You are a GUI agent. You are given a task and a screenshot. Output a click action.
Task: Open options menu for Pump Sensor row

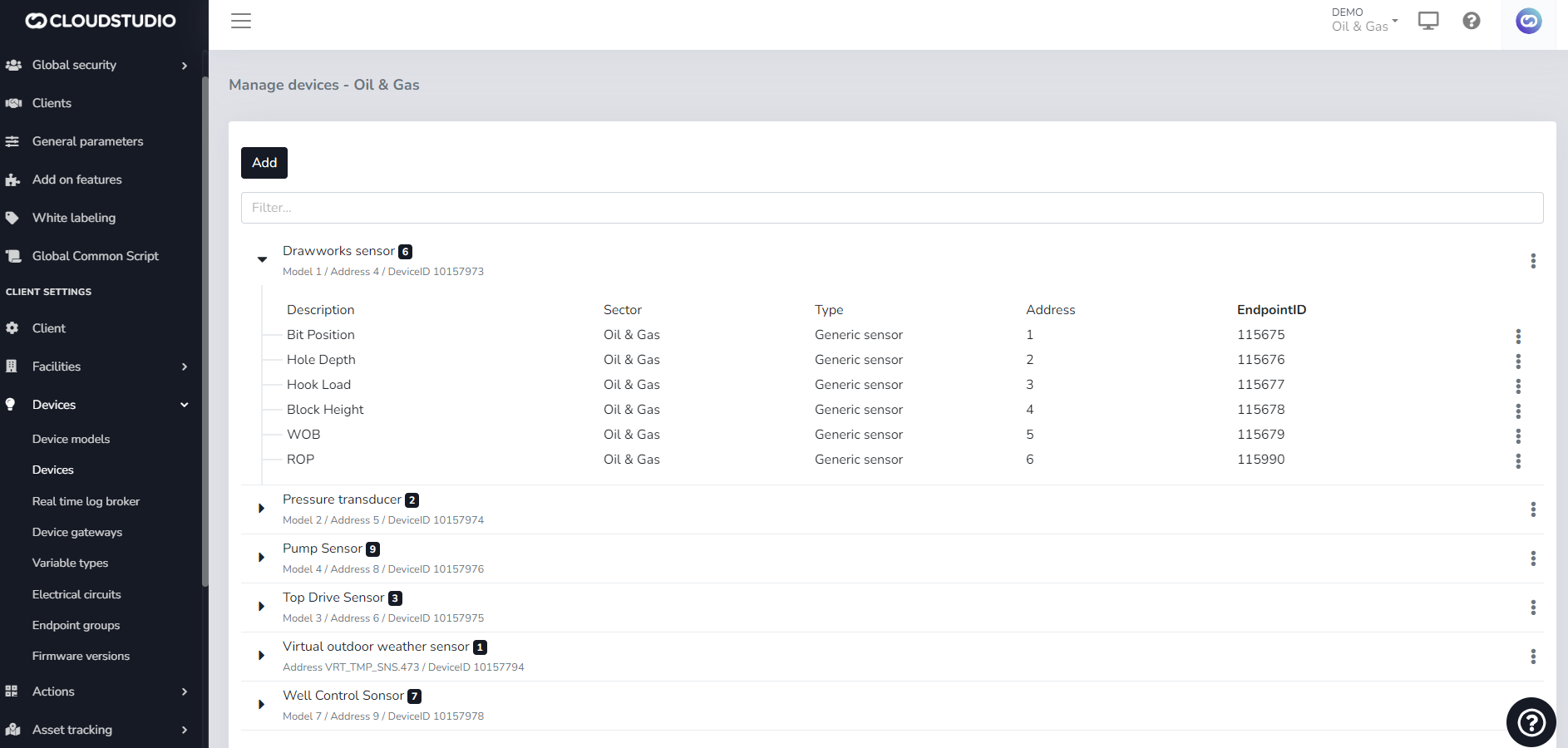(1533, 559)
